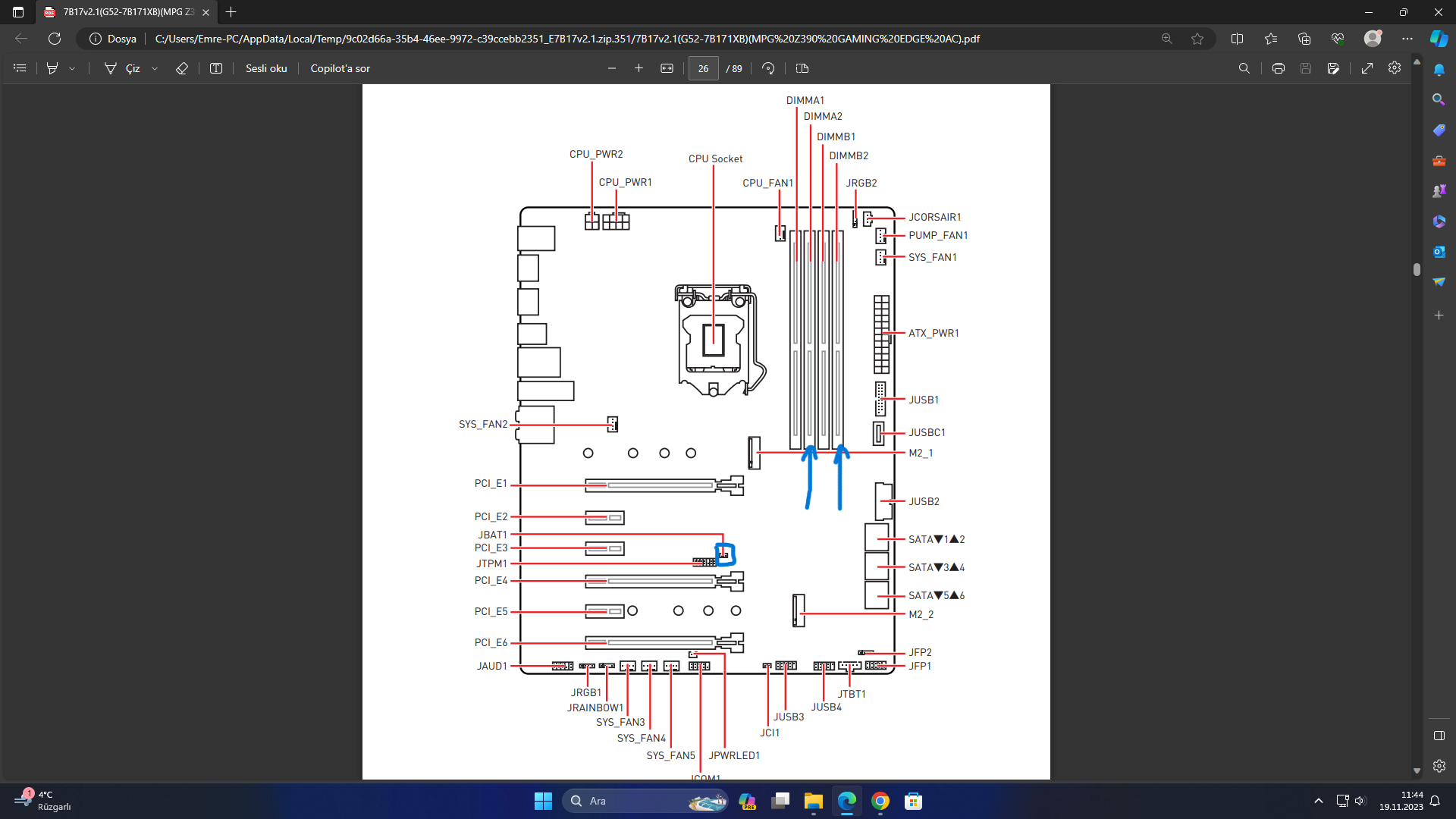Open browser essentials heart icon

tap(1338, 39)
